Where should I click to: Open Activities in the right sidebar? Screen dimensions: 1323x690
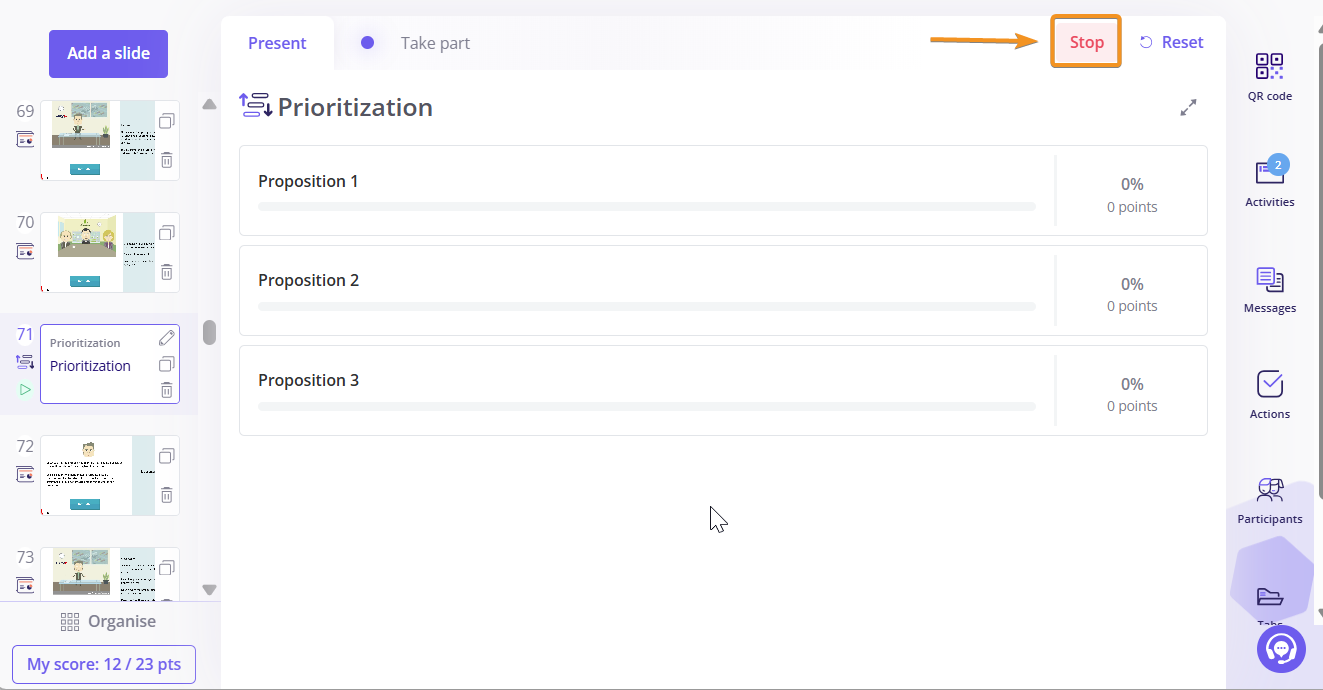(1269, 182)
